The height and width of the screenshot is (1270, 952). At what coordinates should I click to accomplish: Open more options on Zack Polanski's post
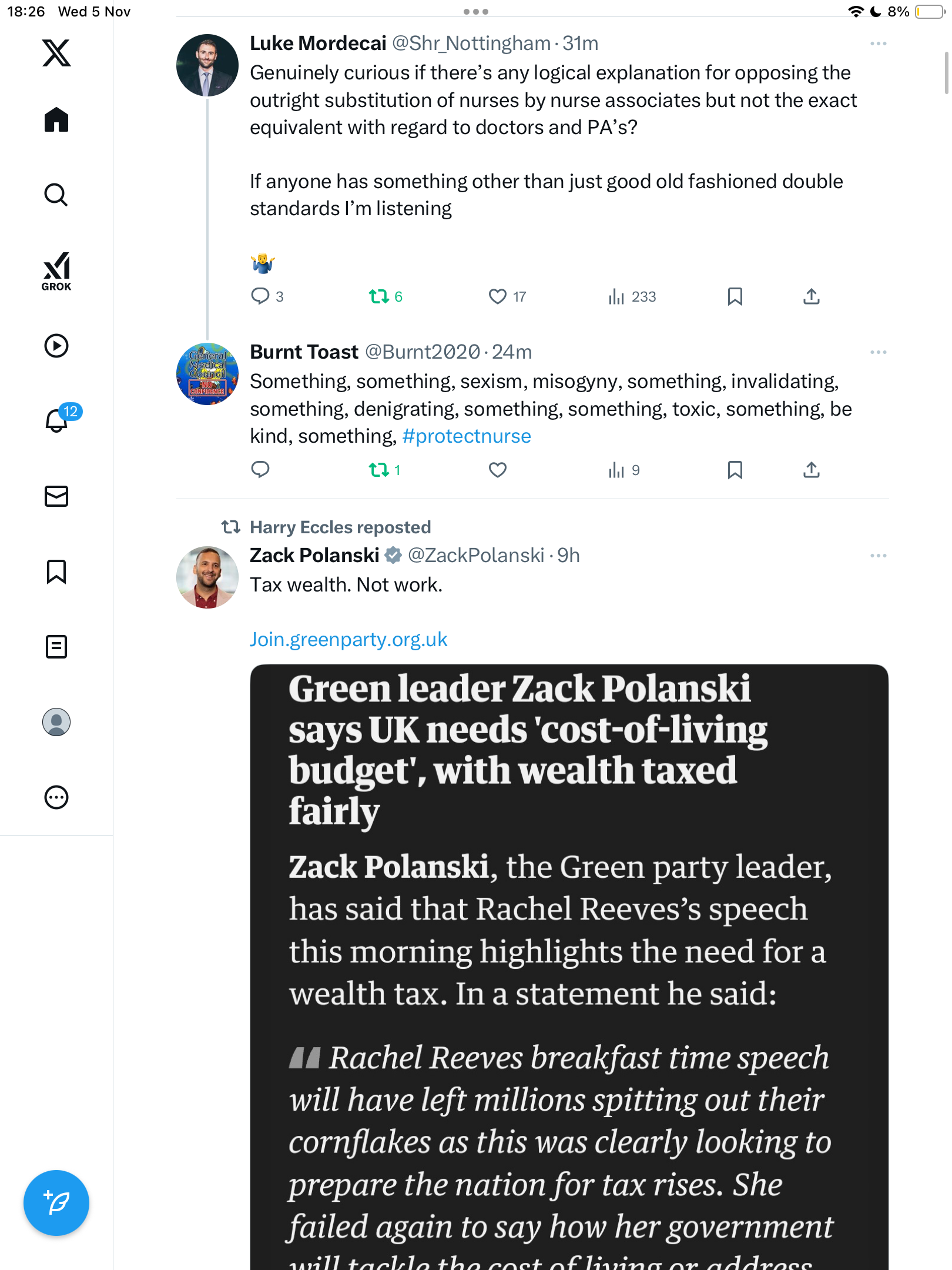click(878, 556)
